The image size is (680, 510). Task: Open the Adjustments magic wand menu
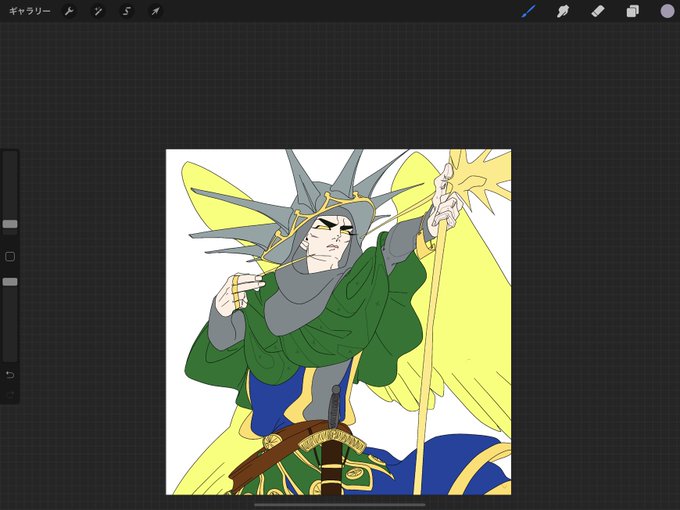(x=98, y=11)
